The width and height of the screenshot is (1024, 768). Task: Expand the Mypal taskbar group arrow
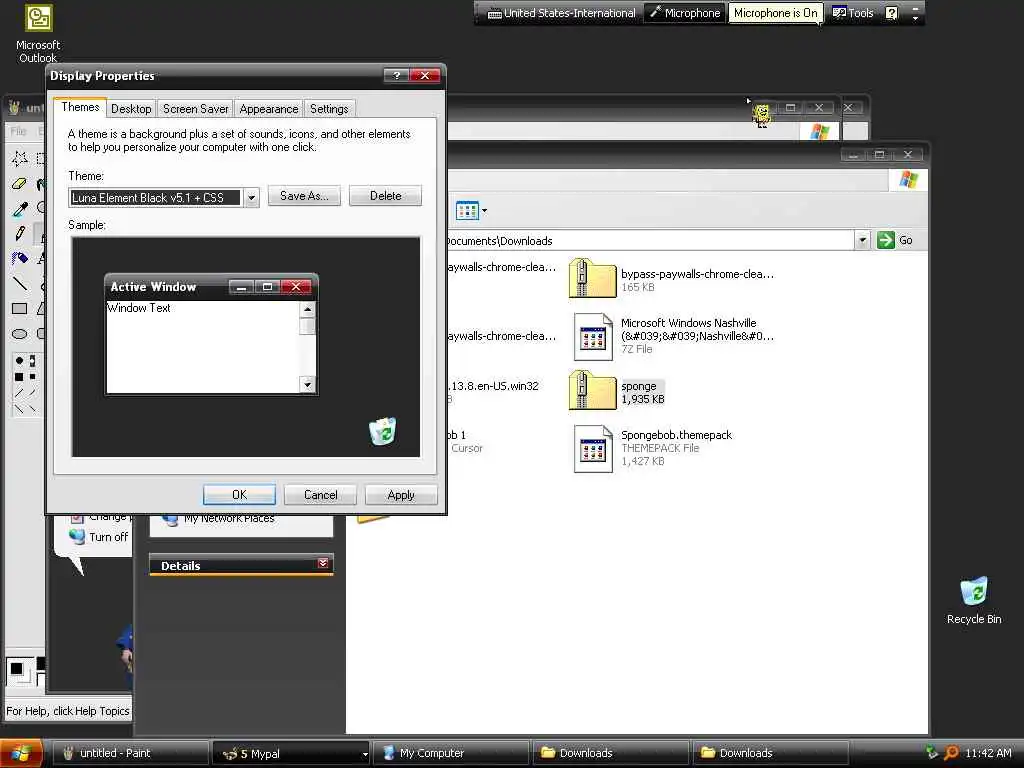[364, 754]
